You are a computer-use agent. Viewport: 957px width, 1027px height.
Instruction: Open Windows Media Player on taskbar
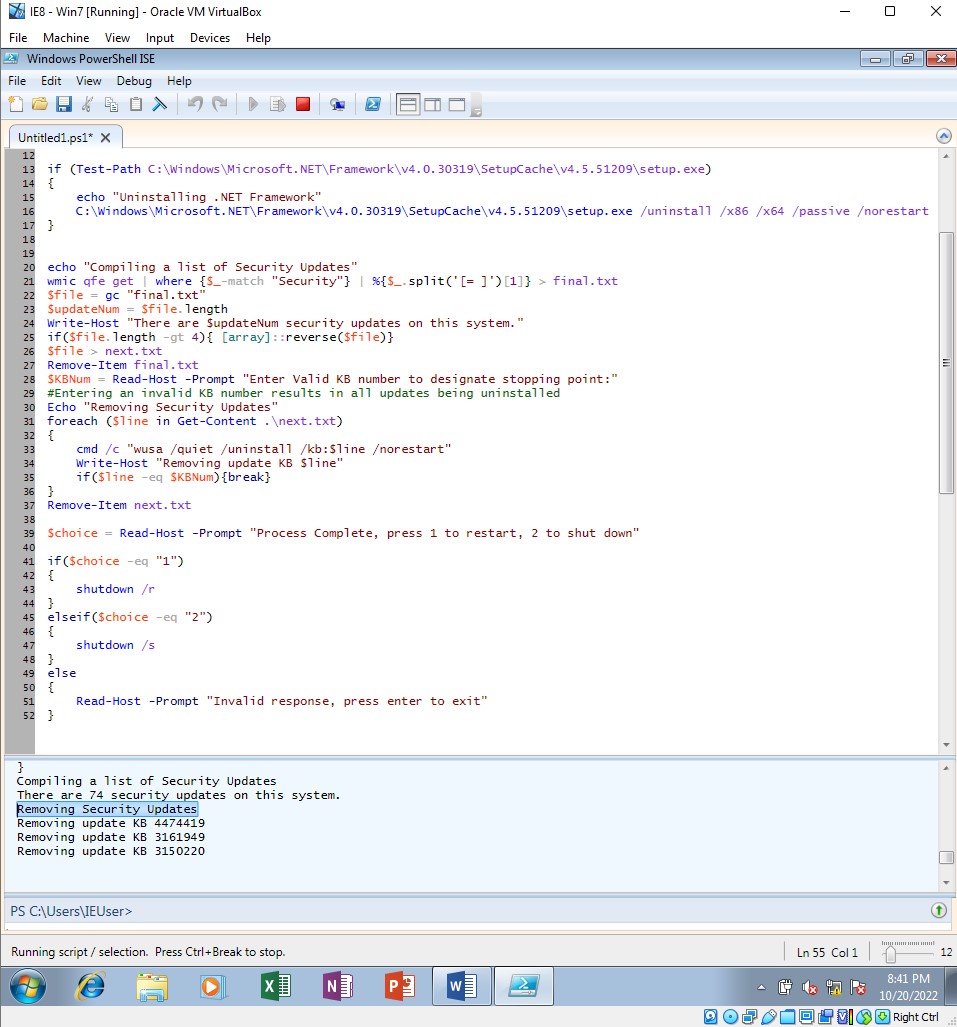[214, 986]
